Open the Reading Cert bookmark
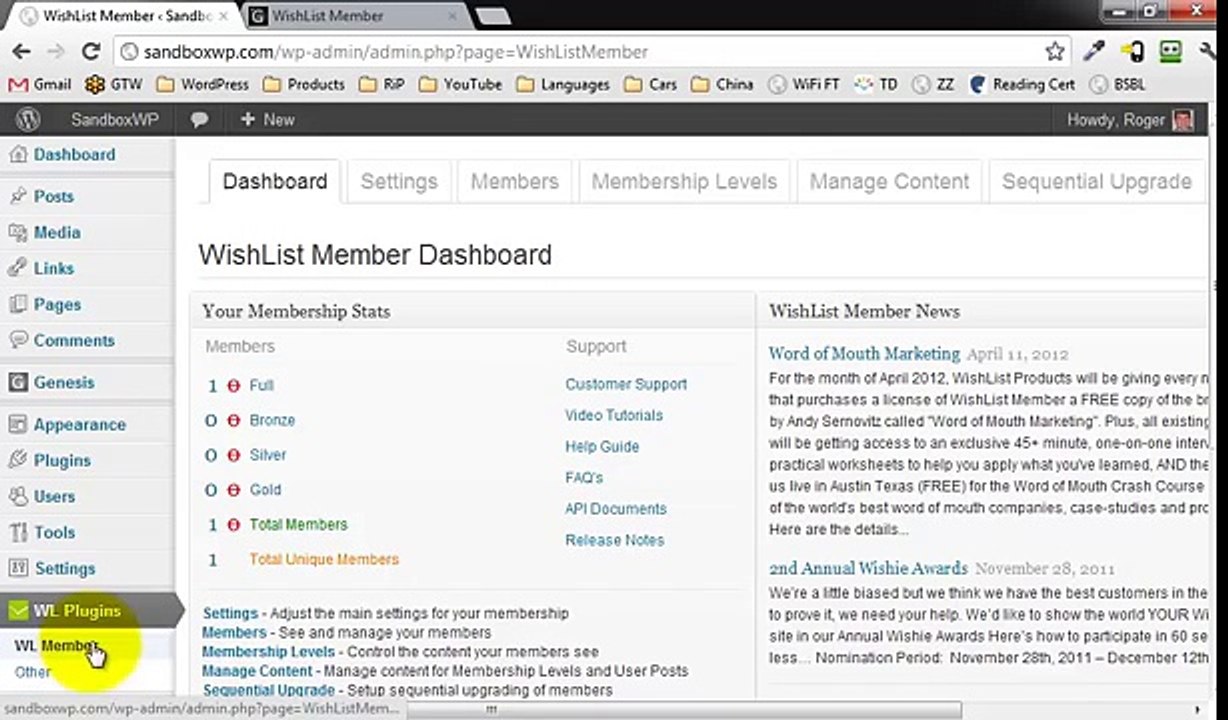The image size is (1228, 720). [1022, 85]
